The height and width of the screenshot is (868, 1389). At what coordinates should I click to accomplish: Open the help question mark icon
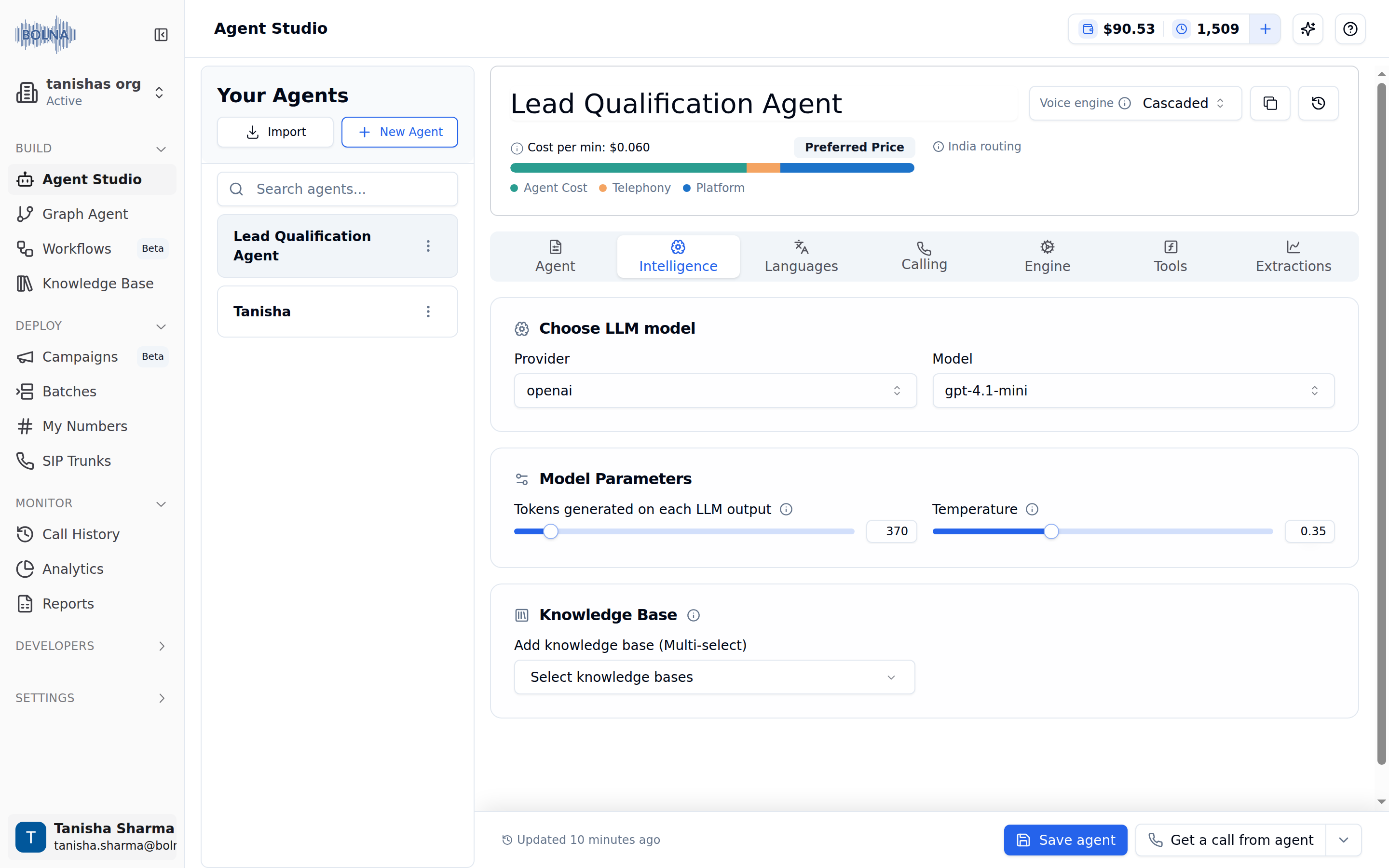1350,29
